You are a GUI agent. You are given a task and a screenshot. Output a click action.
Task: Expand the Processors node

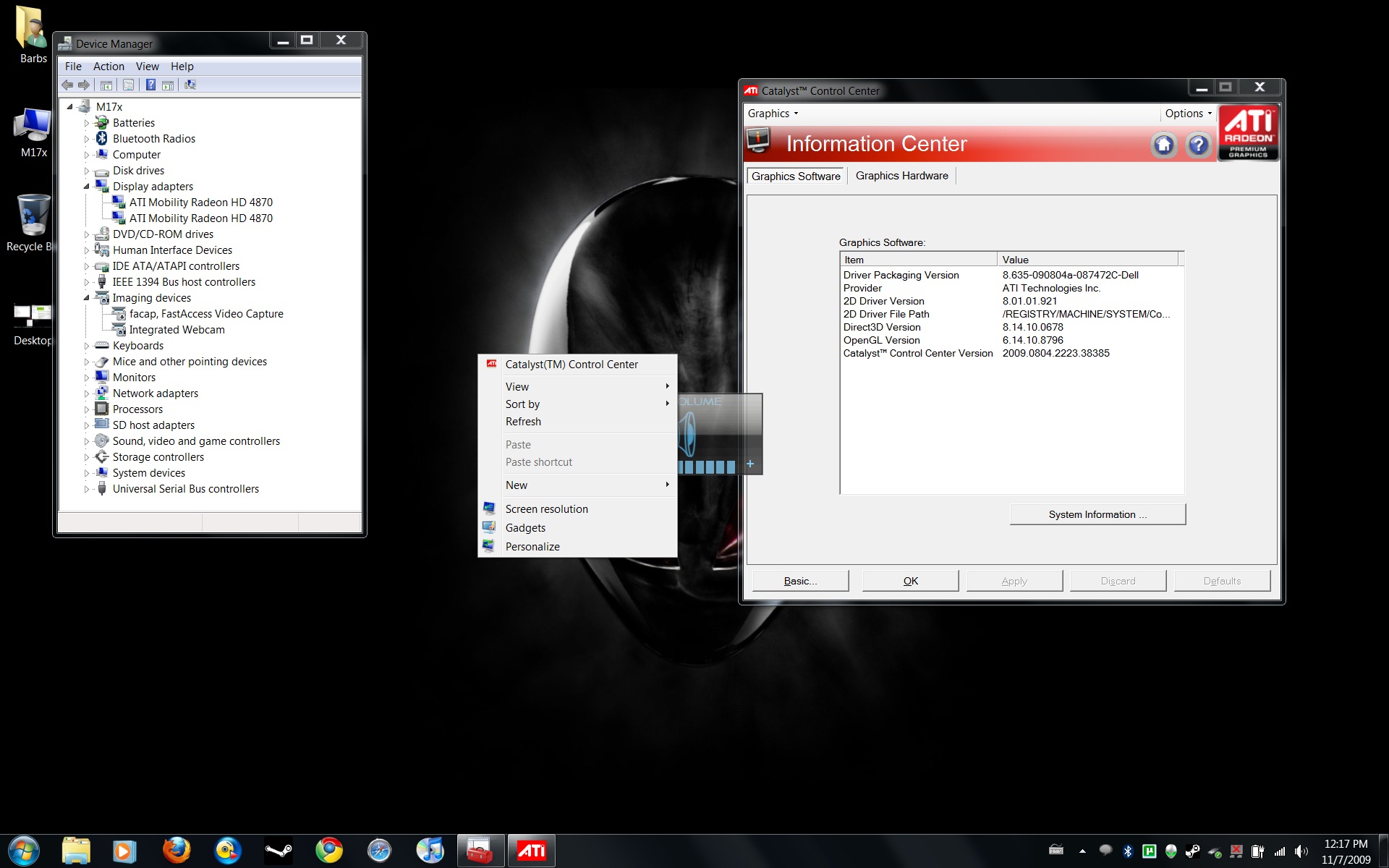tap(87, 409)
